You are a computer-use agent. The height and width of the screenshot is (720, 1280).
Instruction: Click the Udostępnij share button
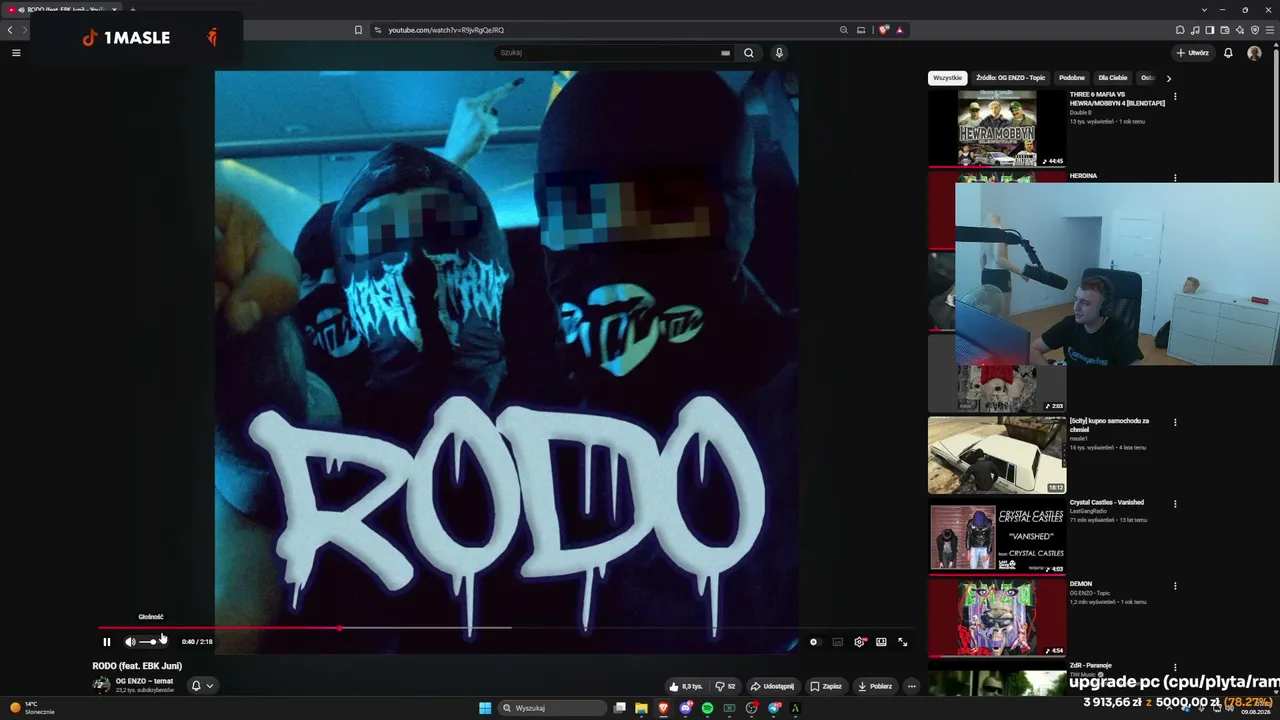click(772, 686)
